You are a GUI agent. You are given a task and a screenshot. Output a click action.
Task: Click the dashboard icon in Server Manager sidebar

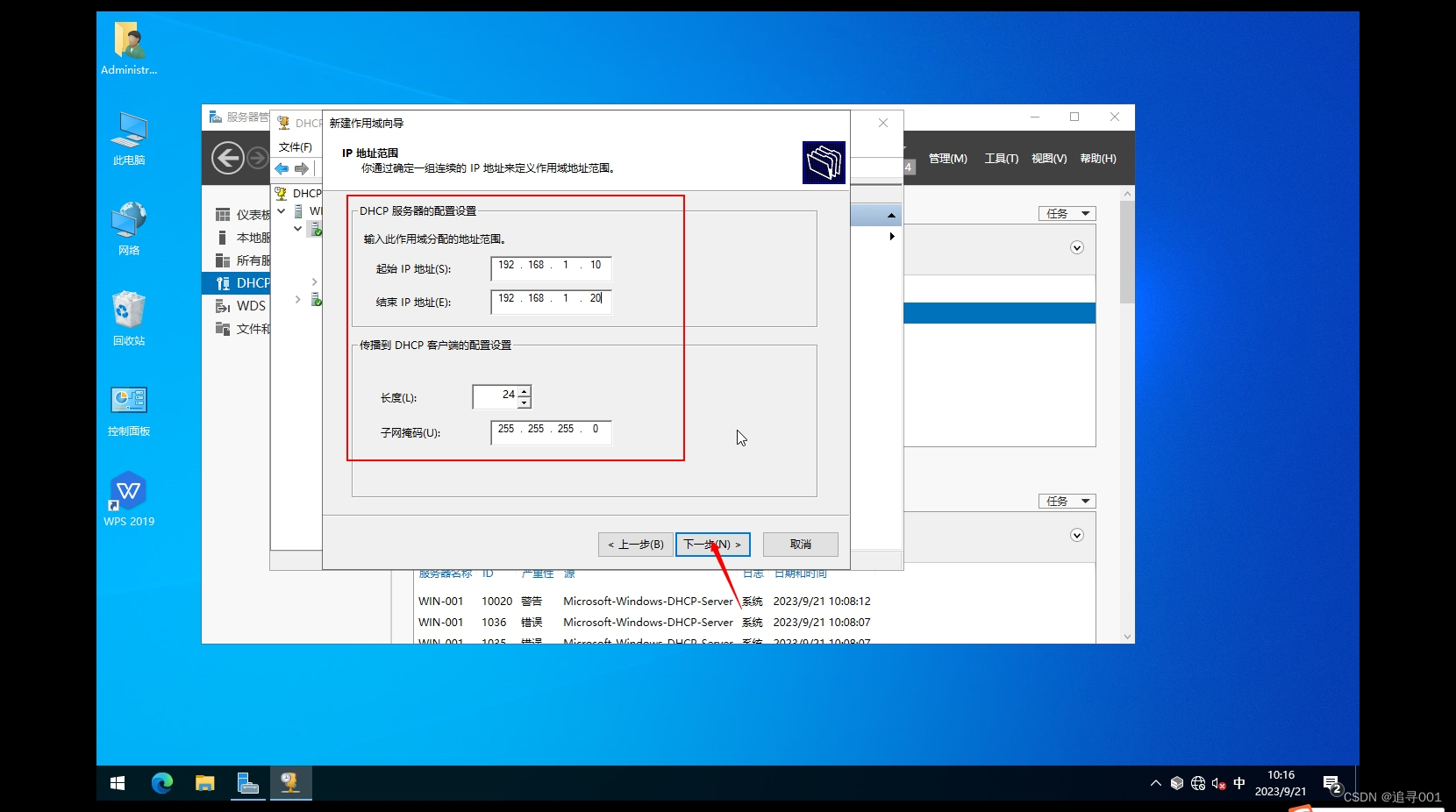[223, 215]
